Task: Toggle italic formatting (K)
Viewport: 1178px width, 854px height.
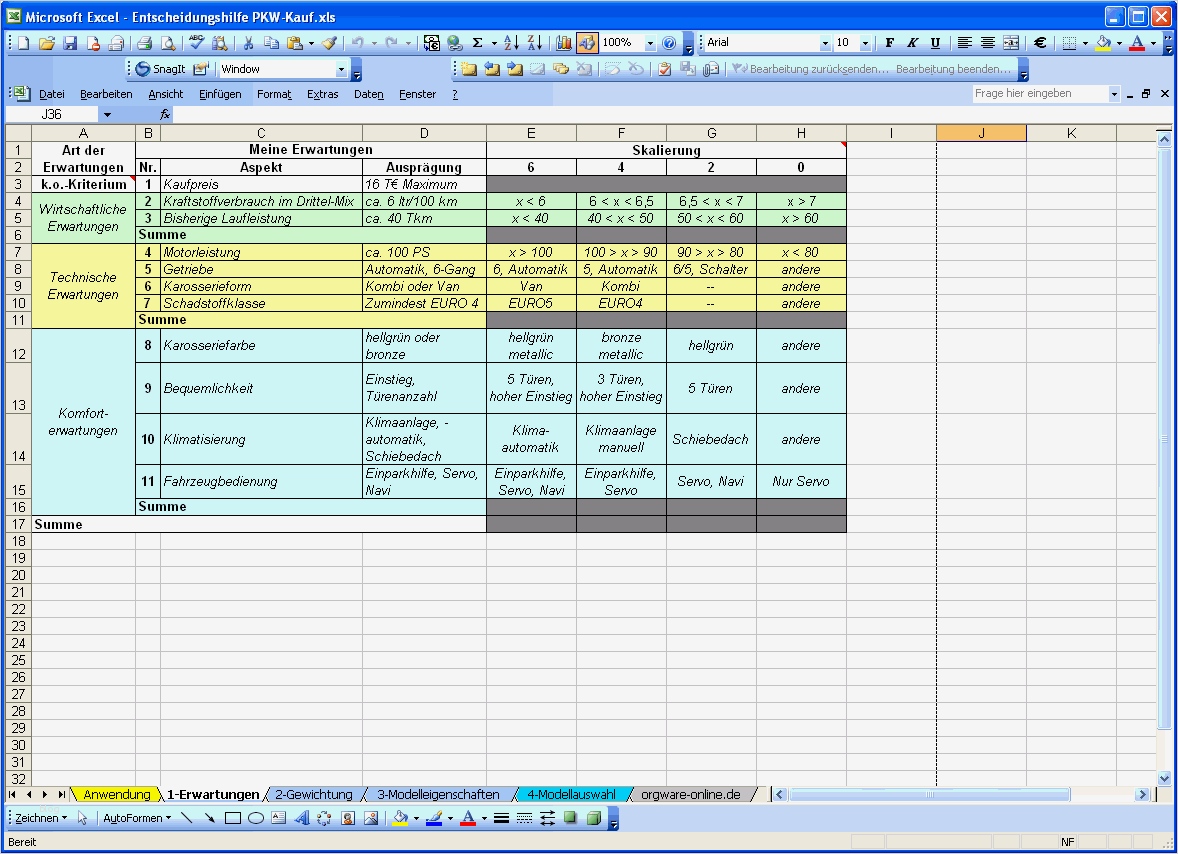Action: [912, 43]
